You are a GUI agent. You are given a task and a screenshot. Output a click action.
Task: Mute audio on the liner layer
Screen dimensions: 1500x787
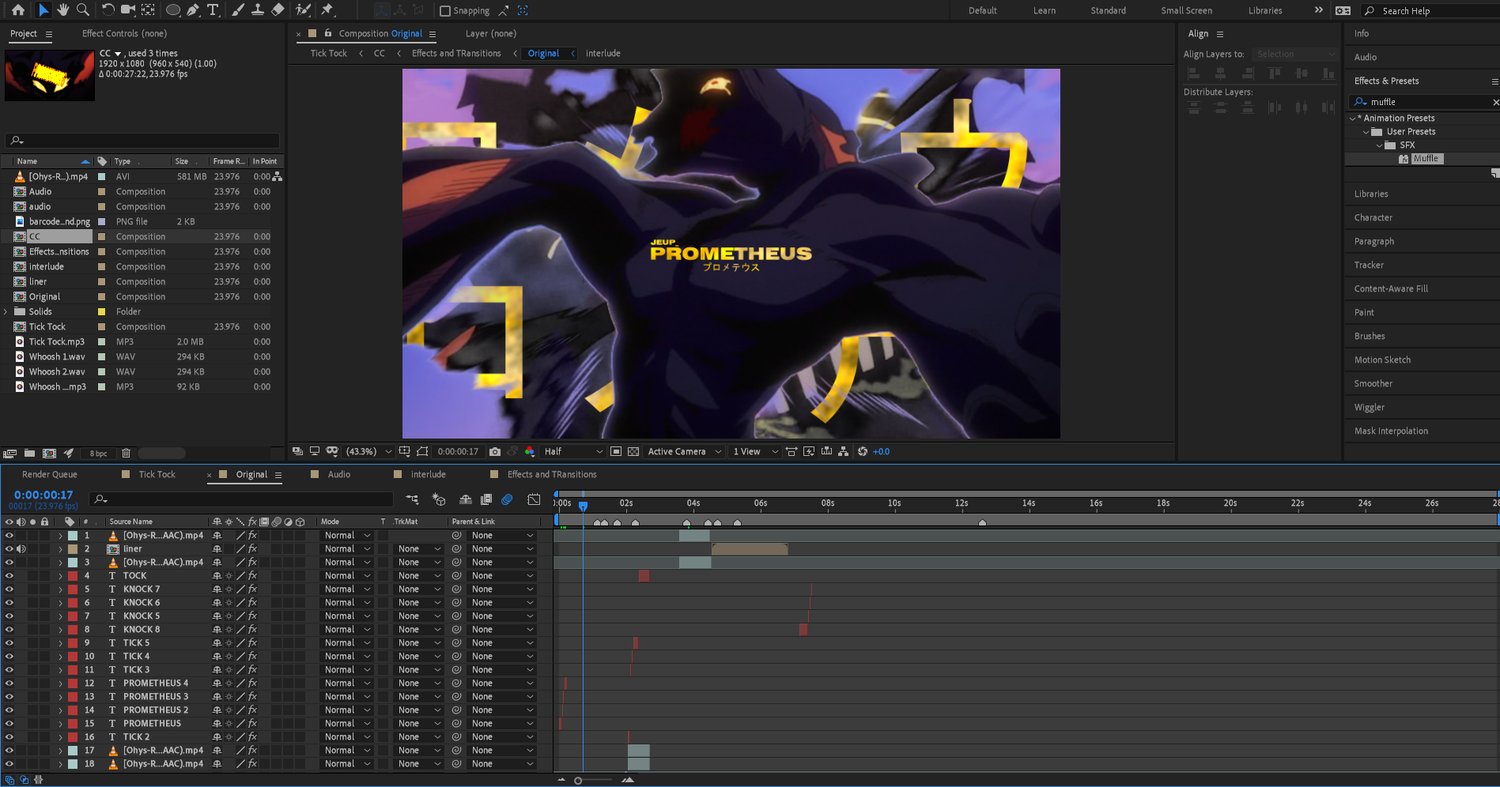click(x=21, y=549)
